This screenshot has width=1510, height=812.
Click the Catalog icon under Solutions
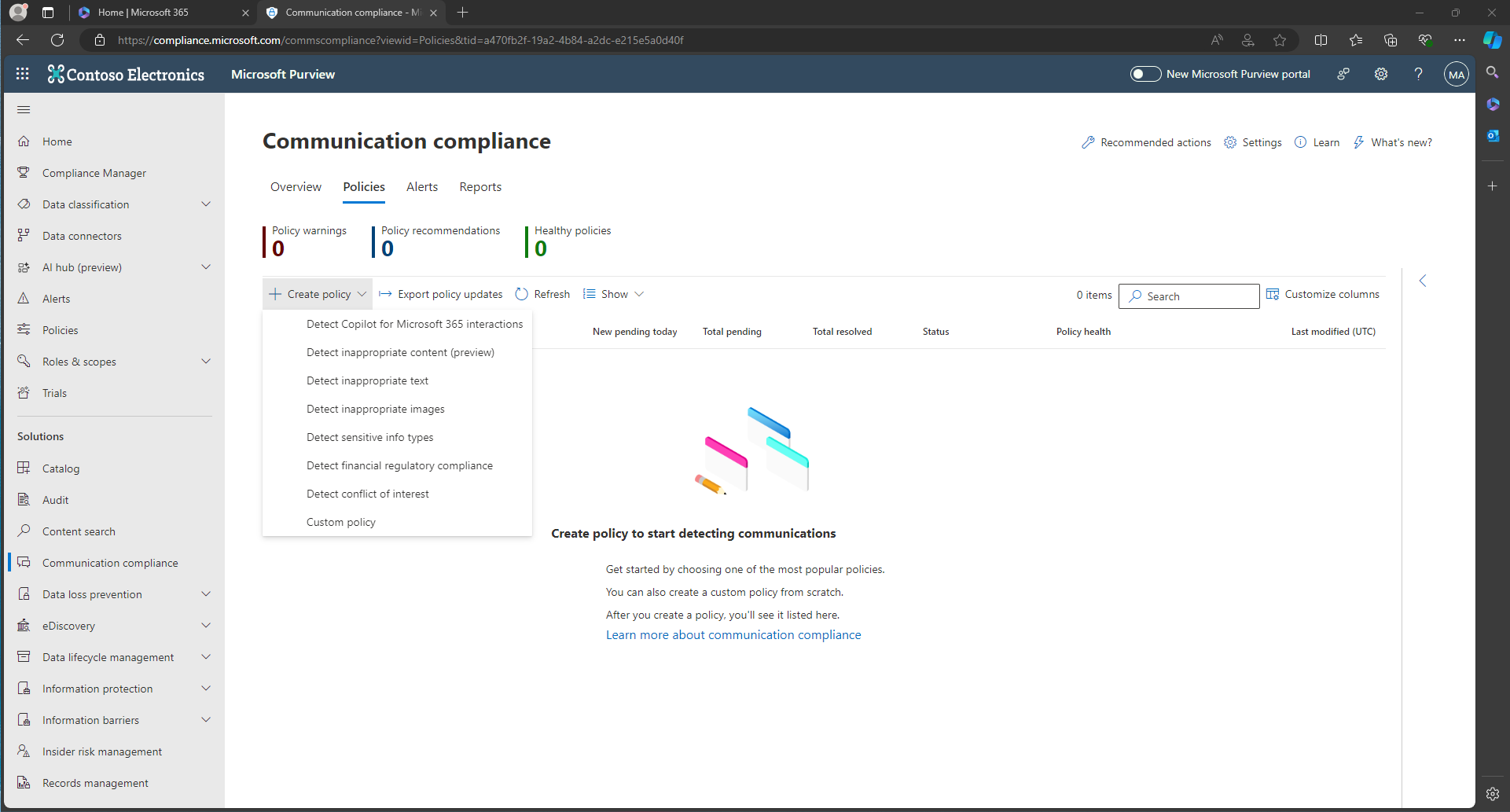pyautogui.click(x=24, y=468)
